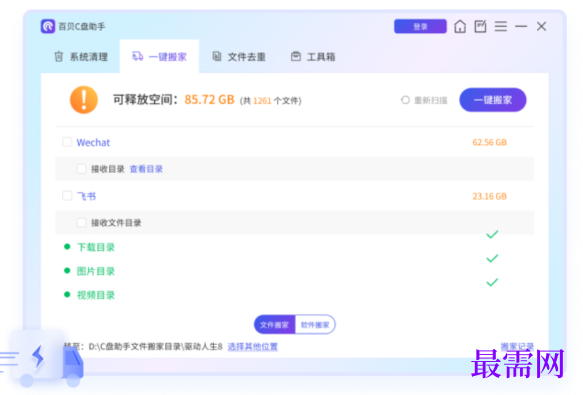This screenshot has width=583, height=395.
Task: Click the orange warning exclamation icon
Action: pos(84,100)
